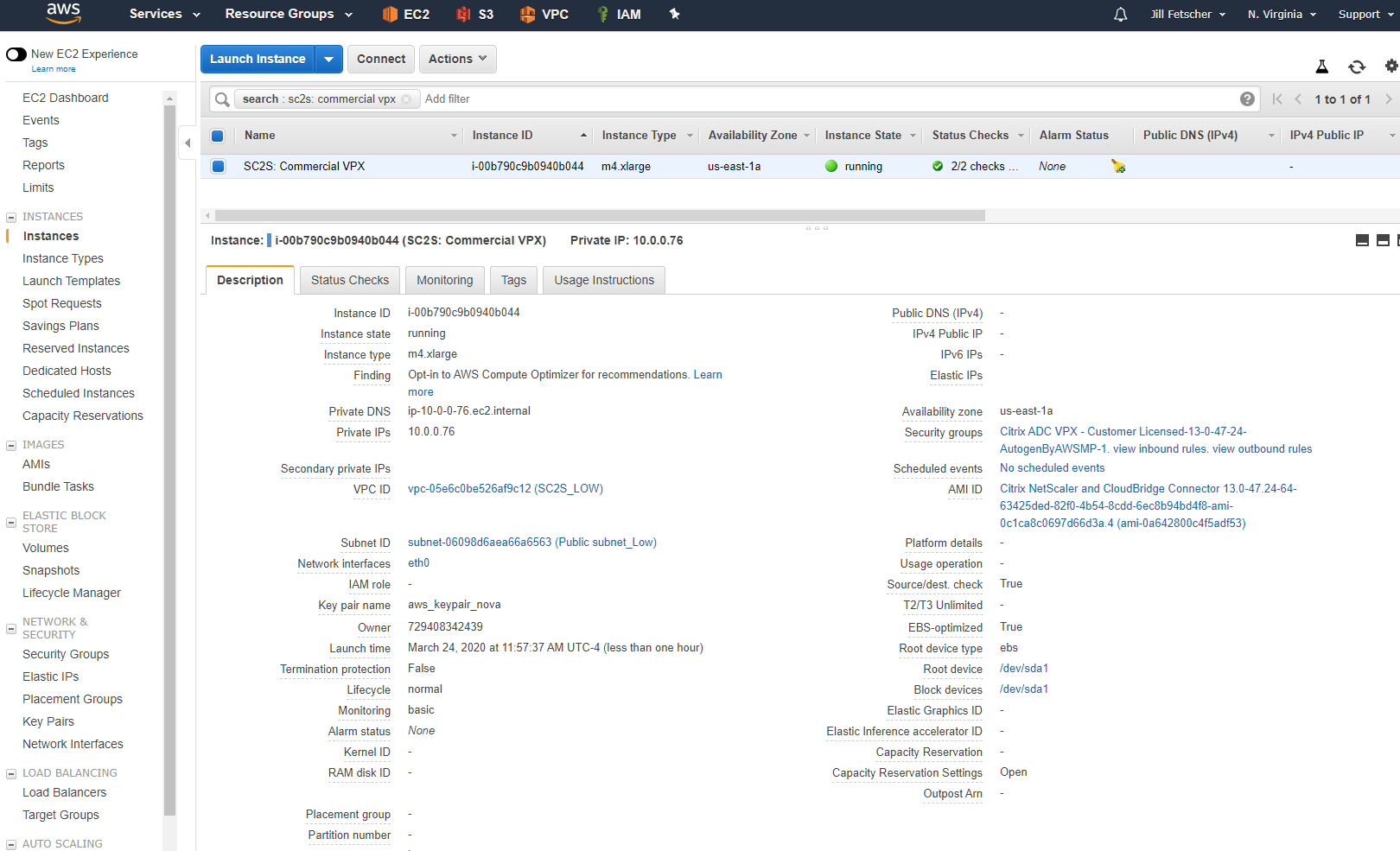Viewport: 1400px width, 851px height.
Task: Expand the Launch Instance arrow dropdown
Action: click(x=328, y=59)
